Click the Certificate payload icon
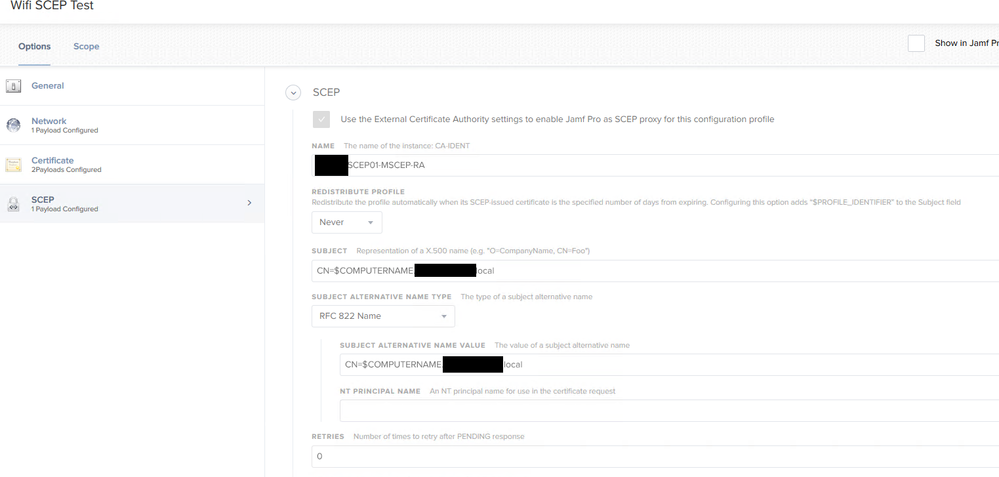 (13, 165)
